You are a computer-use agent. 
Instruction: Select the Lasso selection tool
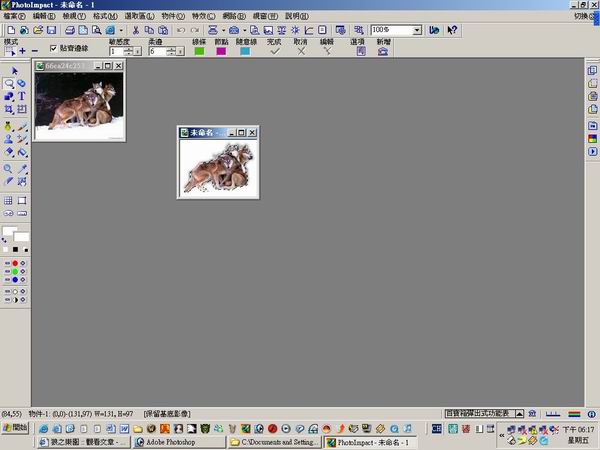pos(8,83)
